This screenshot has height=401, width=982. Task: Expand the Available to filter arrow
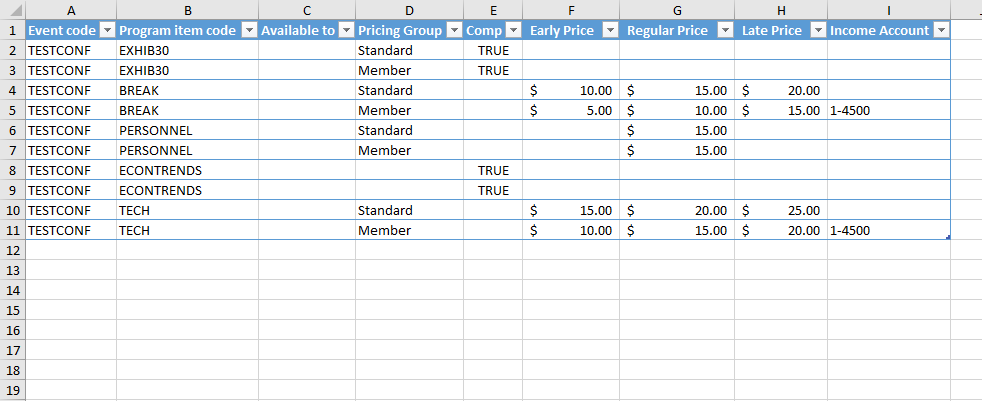(346, 30)
